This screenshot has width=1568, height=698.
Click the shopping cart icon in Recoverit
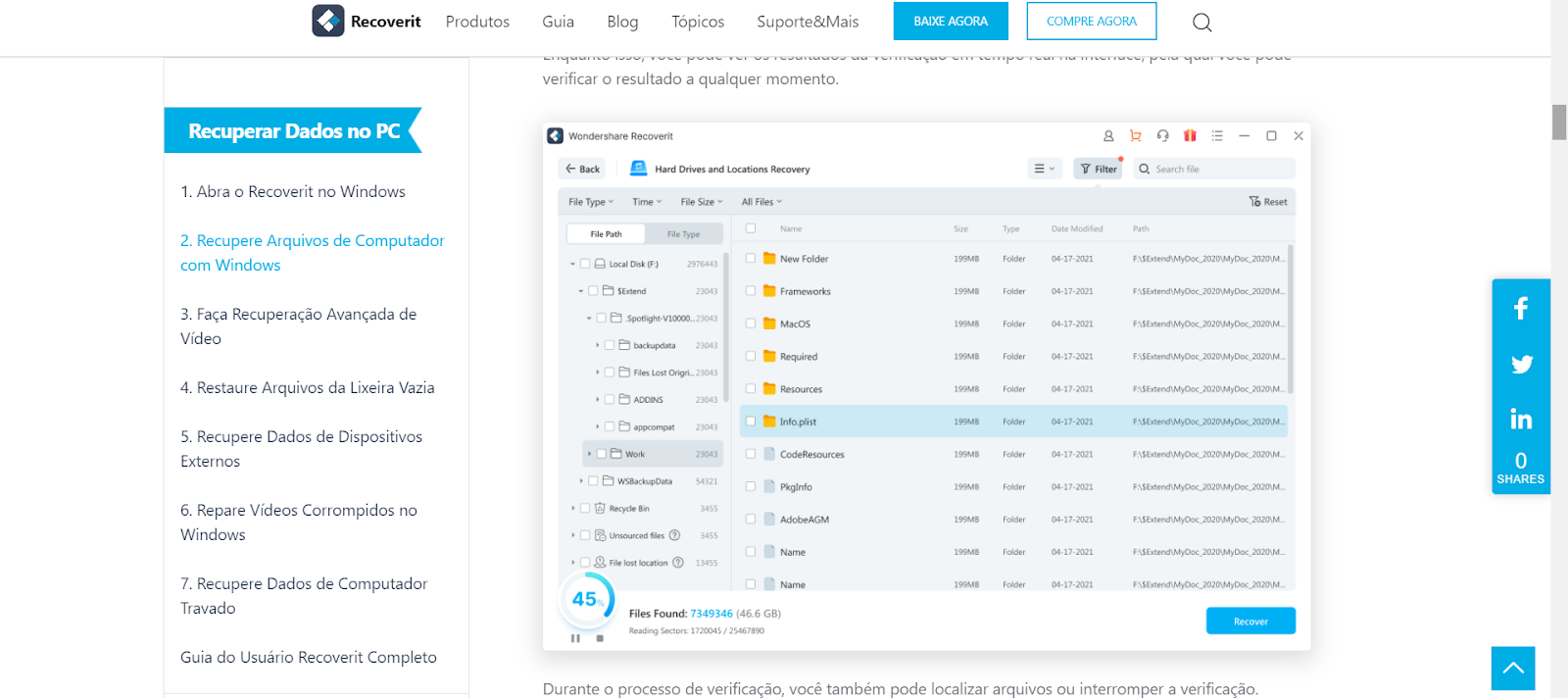(1135, 136)
